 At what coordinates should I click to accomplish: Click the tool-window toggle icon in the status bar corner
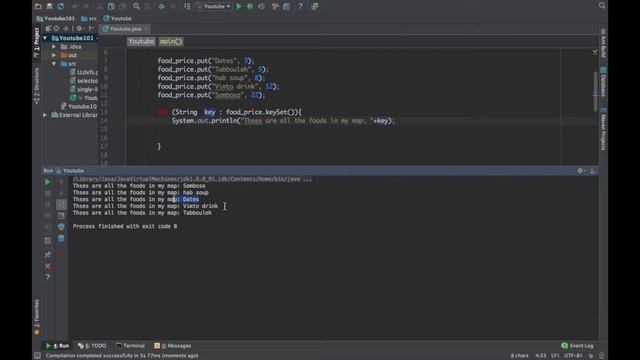coord(37,356)
